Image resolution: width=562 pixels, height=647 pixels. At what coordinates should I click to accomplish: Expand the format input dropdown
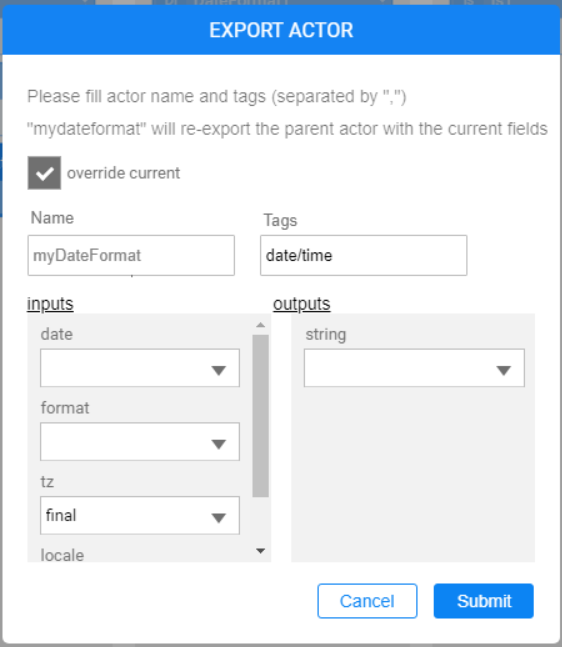tap(140, 442)
